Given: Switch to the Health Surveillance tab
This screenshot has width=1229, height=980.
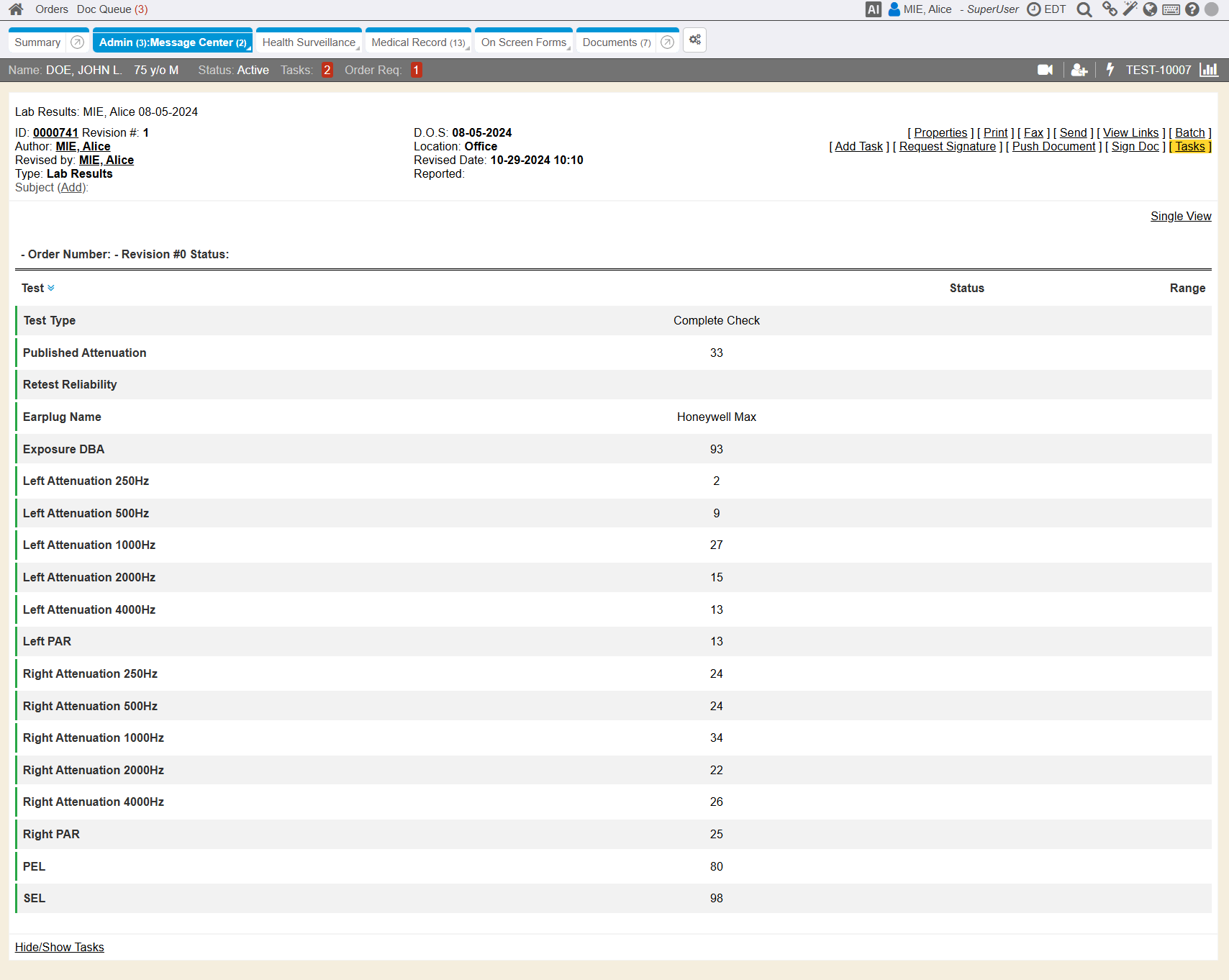Looking at the screenshot, I should (x=309, y=42).
